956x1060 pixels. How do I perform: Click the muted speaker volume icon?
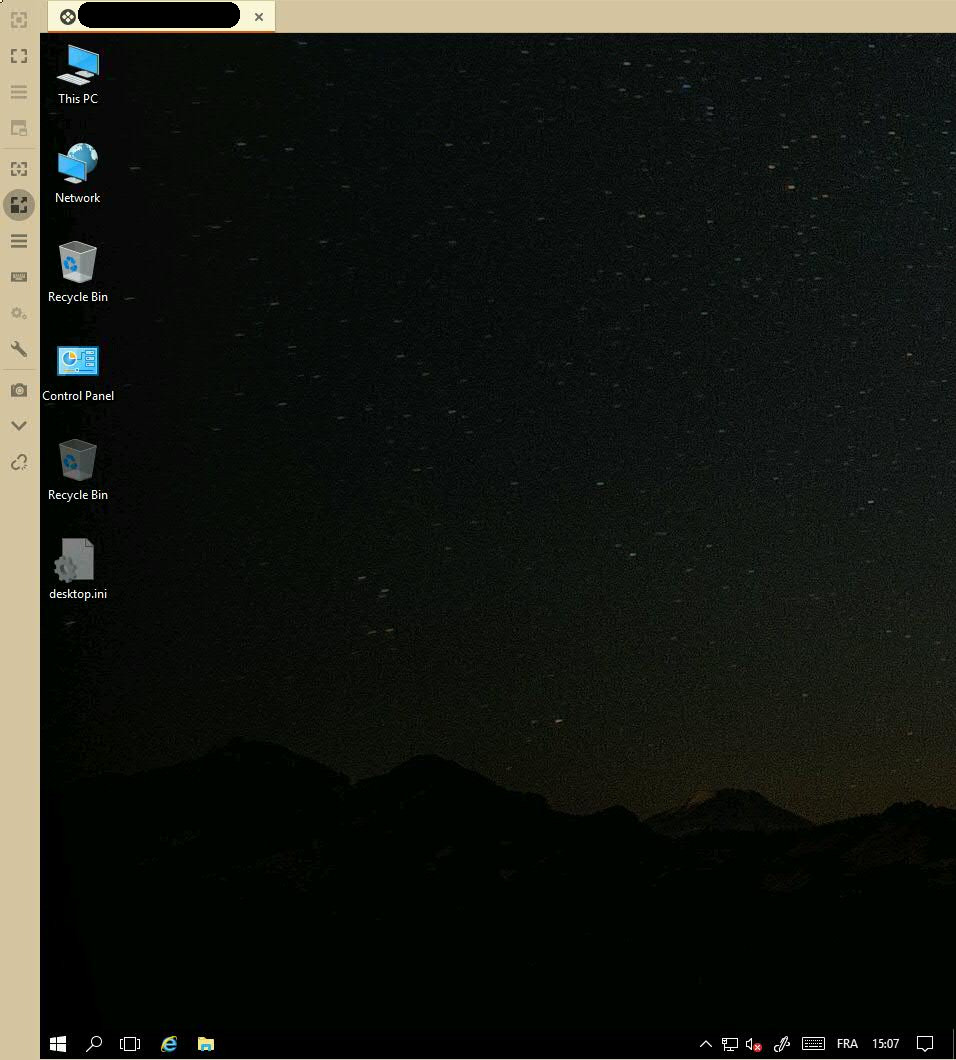pyautogui.click(x=754, y=1044)
